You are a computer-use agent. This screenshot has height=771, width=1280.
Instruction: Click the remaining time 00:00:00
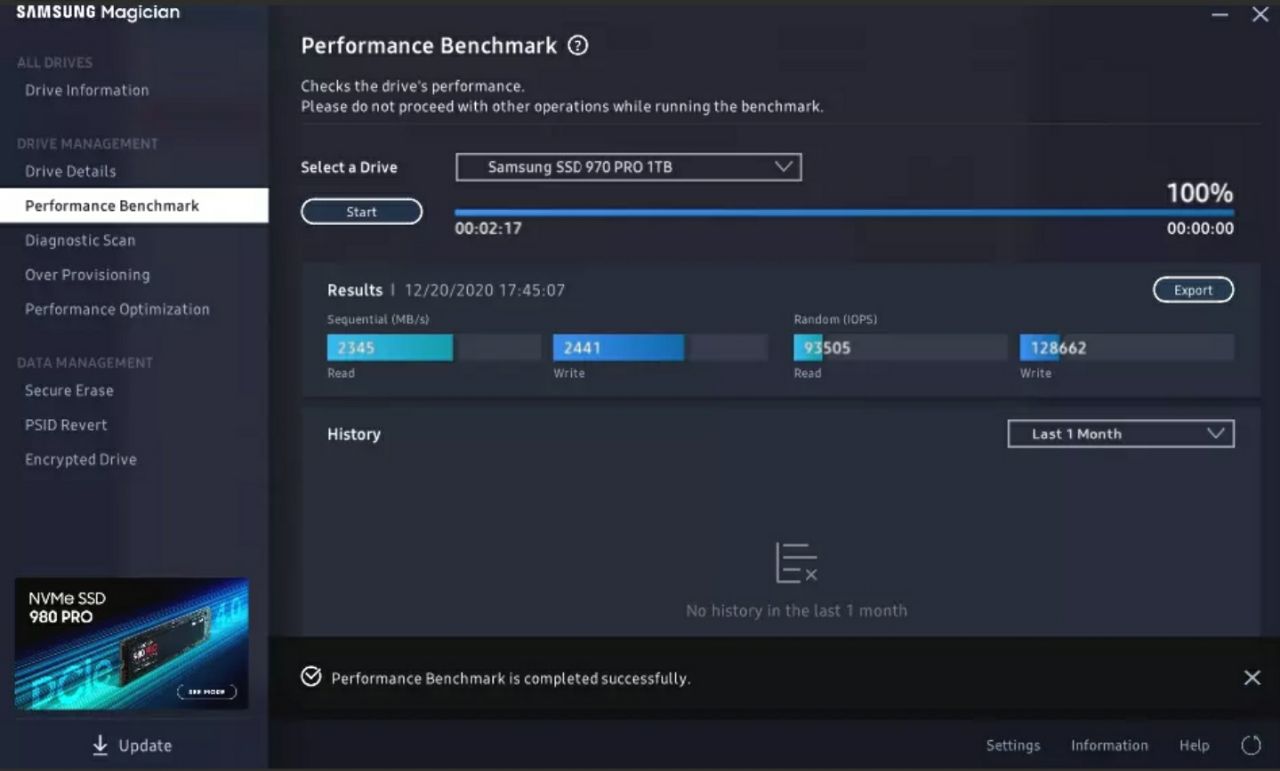[x=1200, y=228]
